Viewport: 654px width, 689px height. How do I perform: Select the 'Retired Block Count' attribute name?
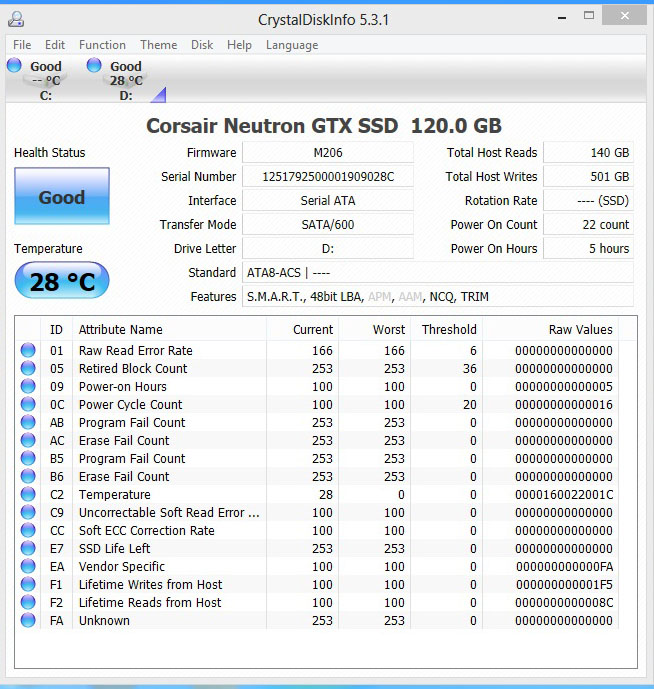tap(133, 368)
